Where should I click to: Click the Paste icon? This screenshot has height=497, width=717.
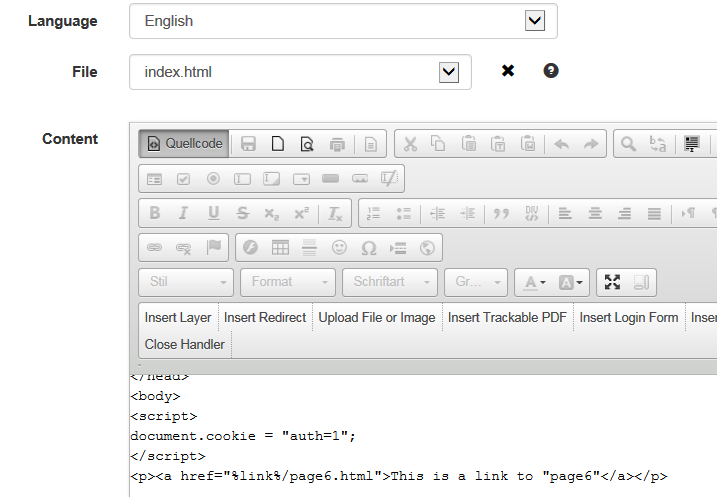click(x=469, y=144)
